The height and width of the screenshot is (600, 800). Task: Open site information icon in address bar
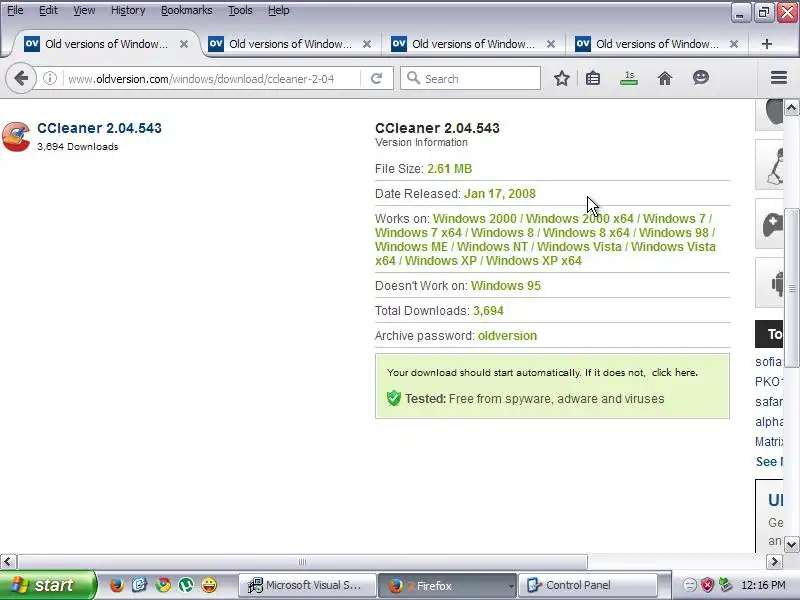click(x=49, y=79)
